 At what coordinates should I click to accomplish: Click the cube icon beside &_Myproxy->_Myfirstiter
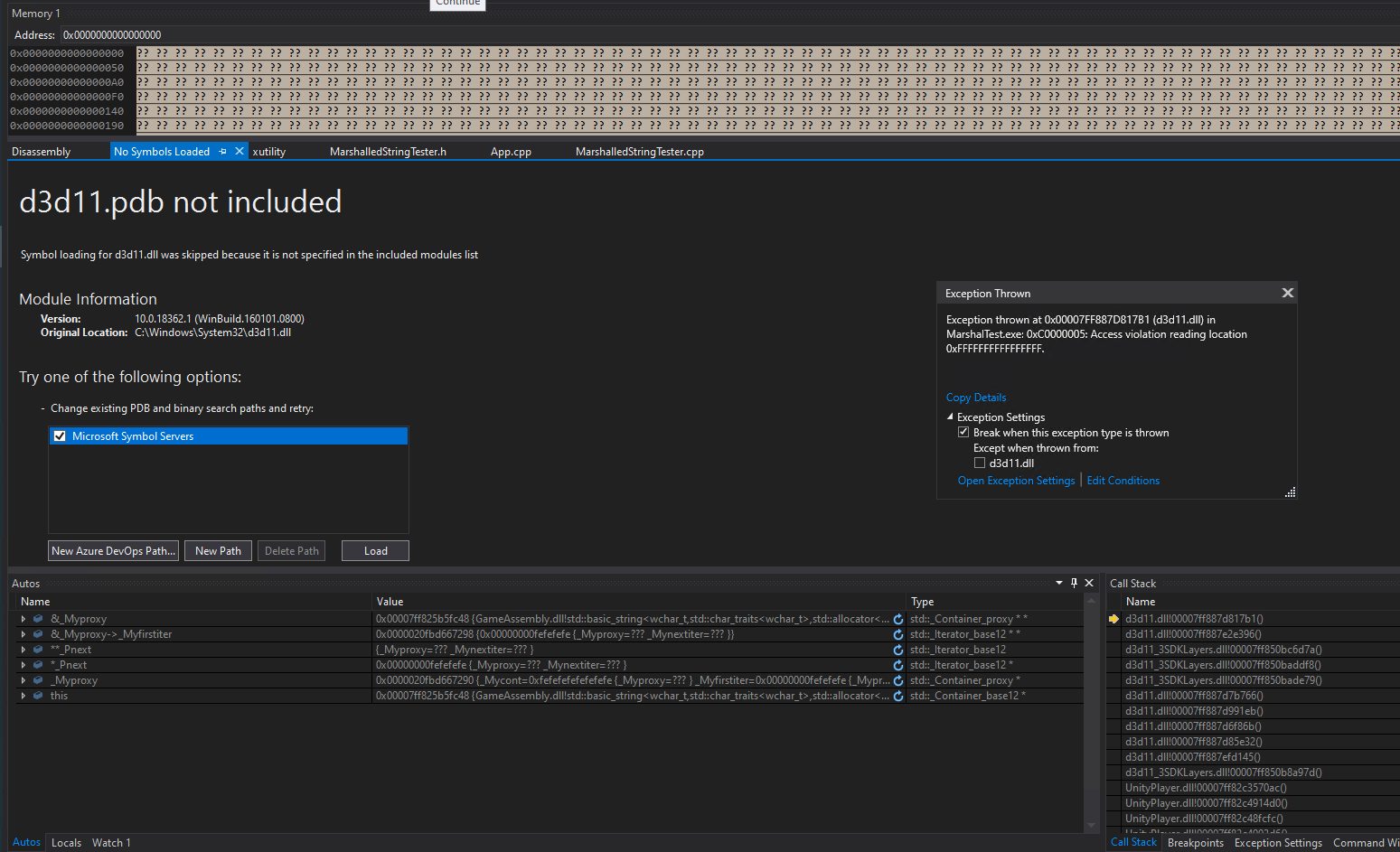pos(38,634)
